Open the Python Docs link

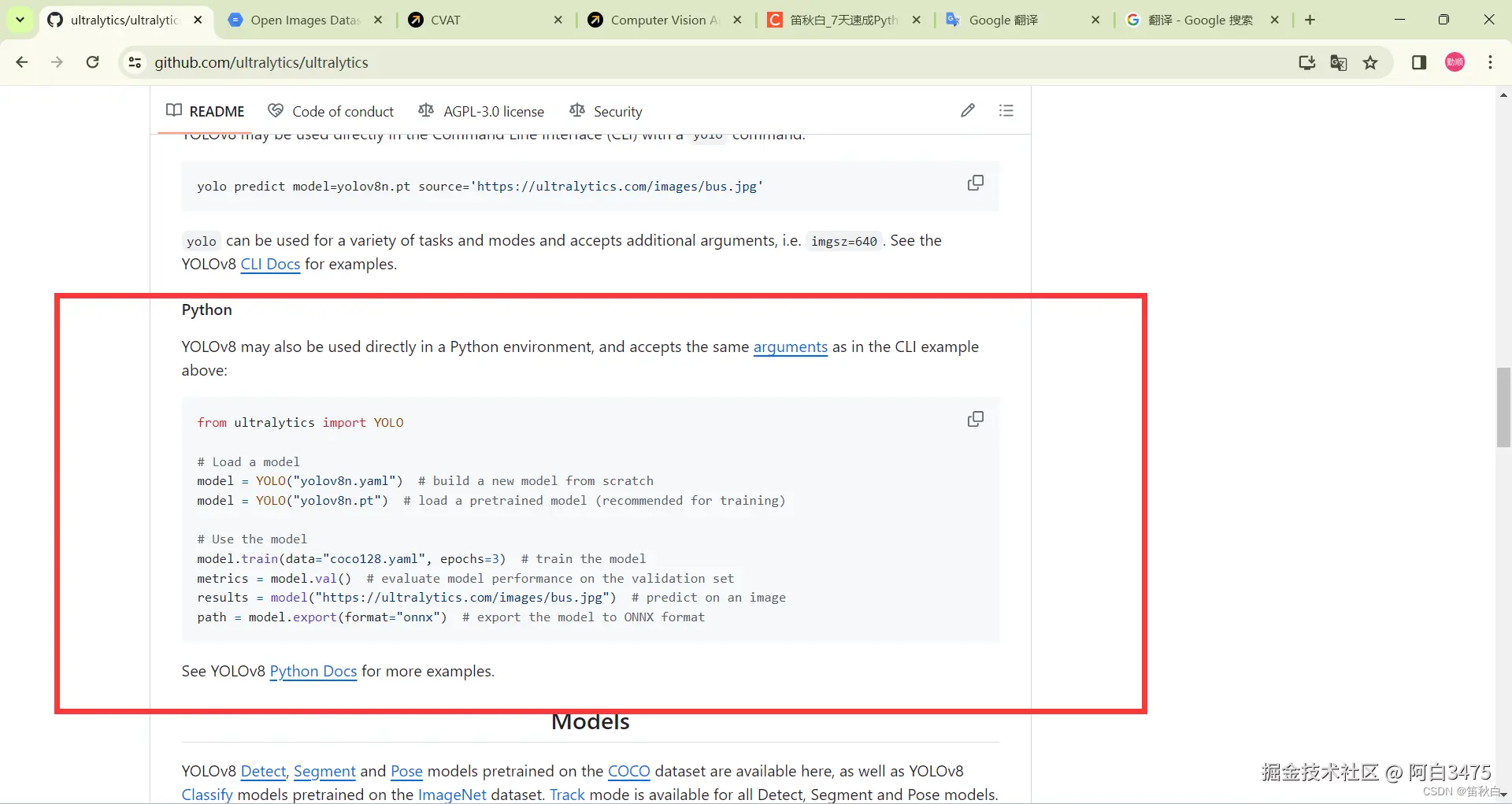coord(313,672)
